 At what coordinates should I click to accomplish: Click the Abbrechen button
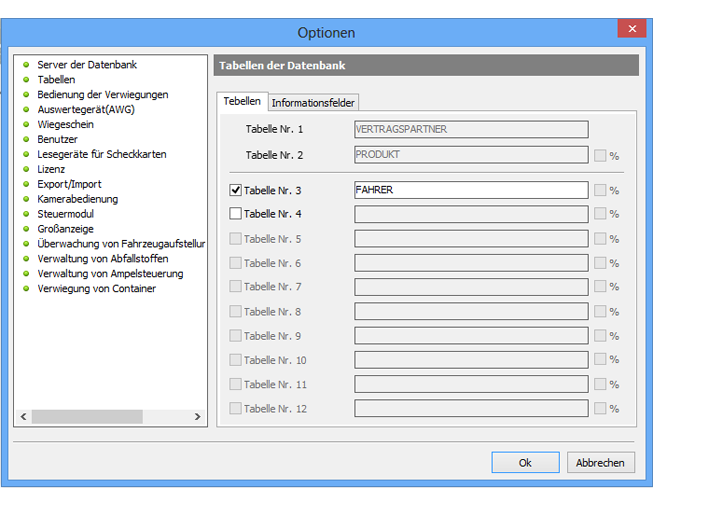600,463
